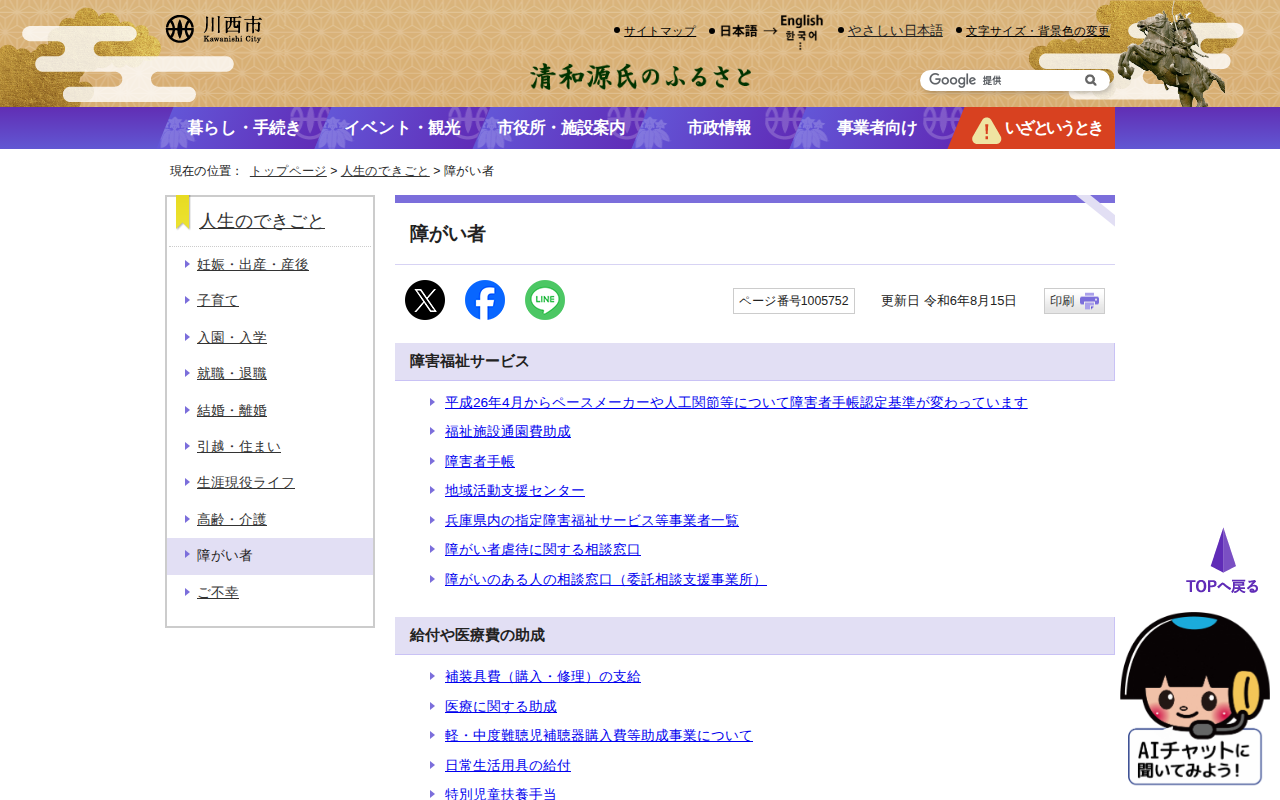Viewport: 1280px width, 800px height.
Task: Open the 障害者手帳 link
Action: click(480, 461)
